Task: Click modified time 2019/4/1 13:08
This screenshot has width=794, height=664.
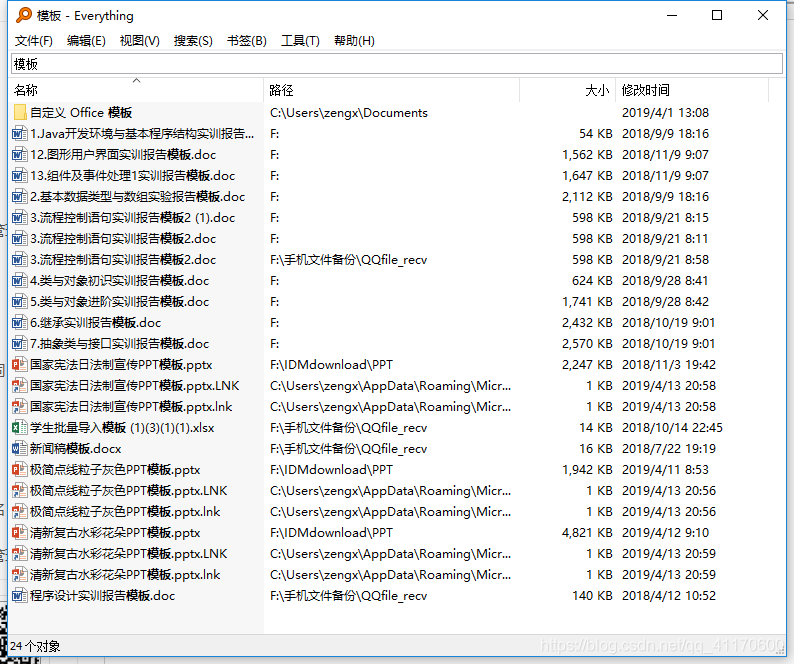Action: (x=665, y=112)
